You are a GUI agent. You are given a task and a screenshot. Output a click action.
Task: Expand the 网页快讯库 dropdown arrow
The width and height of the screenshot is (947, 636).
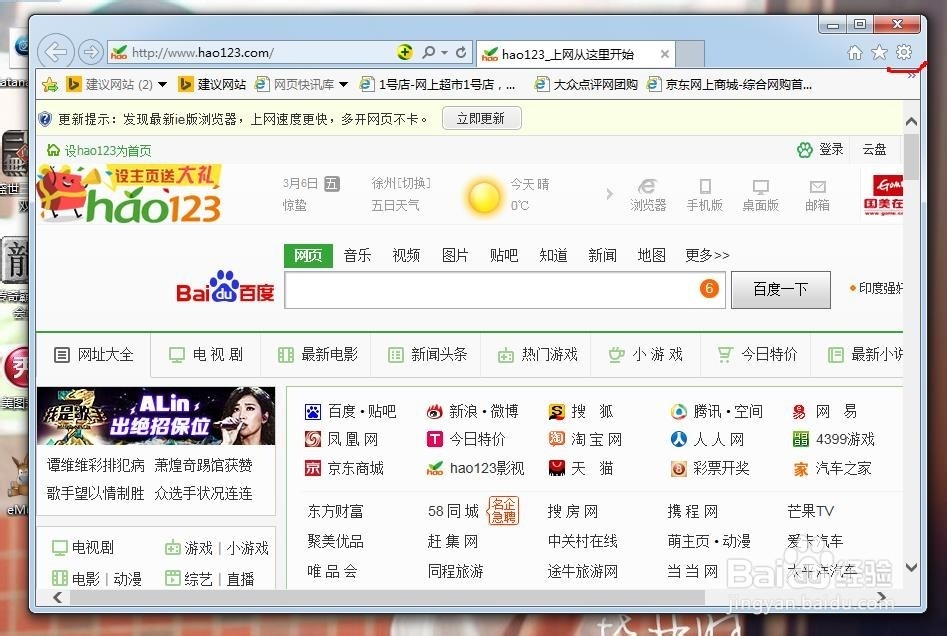click(344, 85)
